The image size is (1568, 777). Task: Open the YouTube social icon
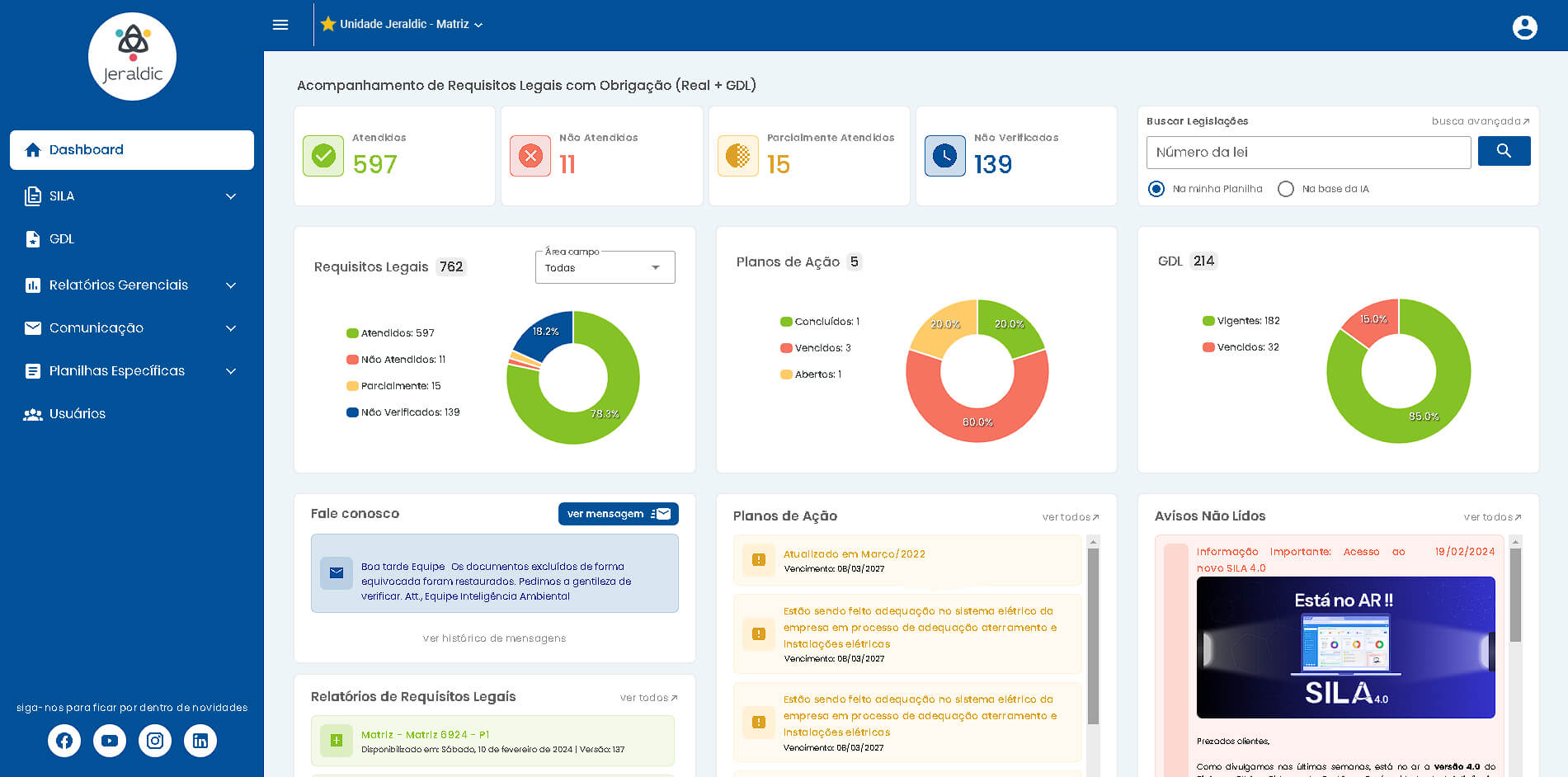click(110, 741)
